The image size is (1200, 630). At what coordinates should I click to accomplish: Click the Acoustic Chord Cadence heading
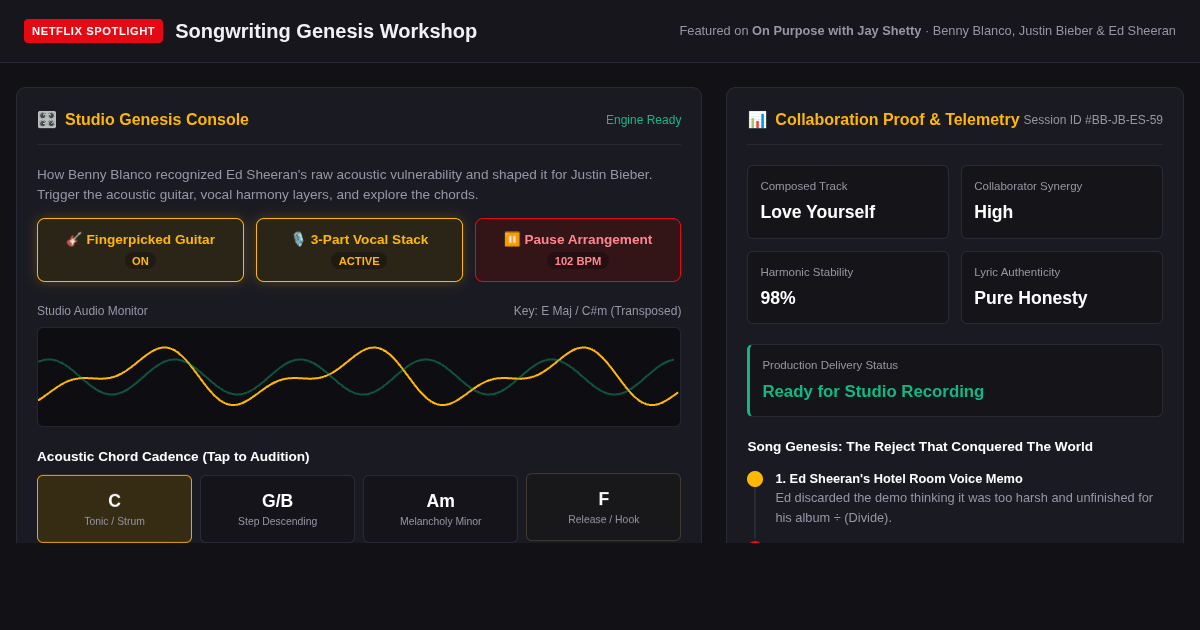coord(173,457)
